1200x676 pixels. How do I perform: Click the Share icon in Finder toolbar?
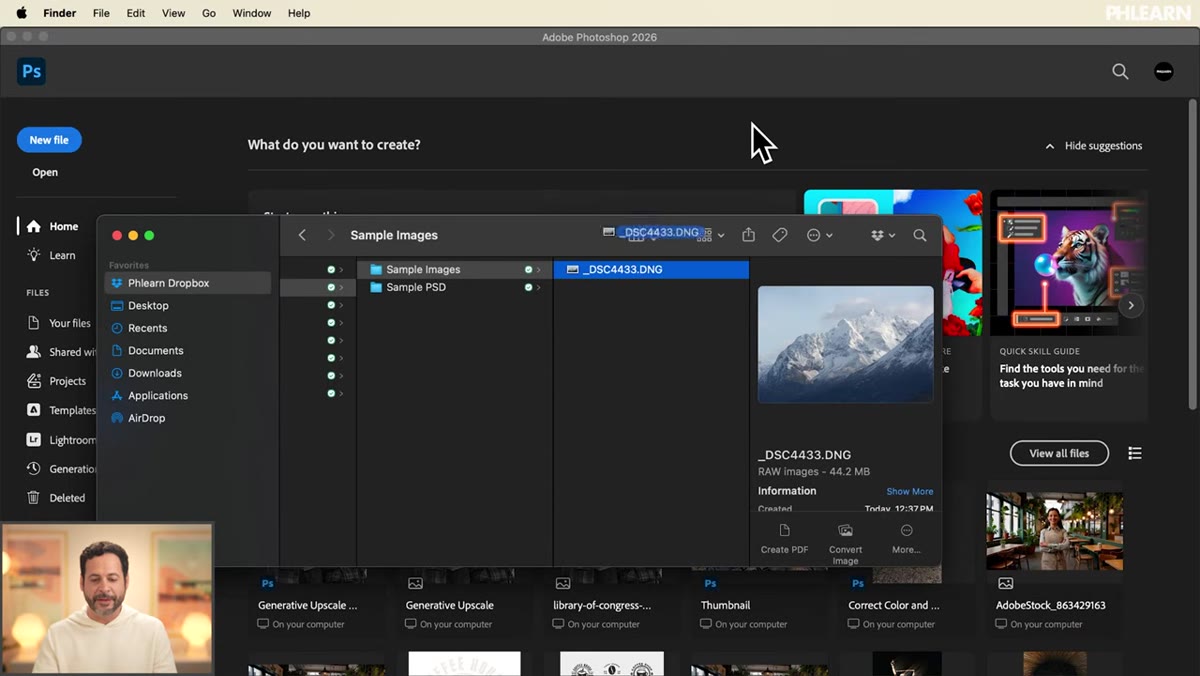[748, 235]
